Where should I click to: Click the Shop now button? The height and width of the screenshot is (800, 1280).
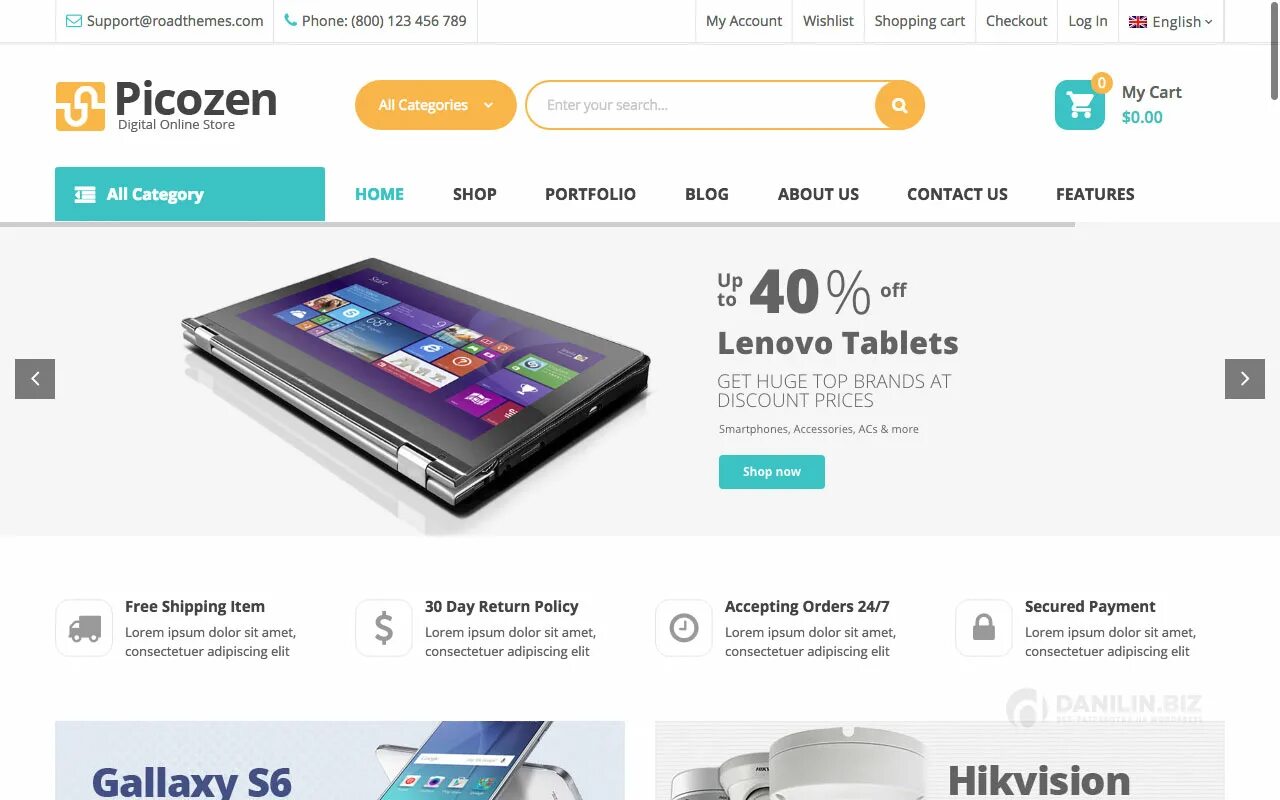pos(772,472)
